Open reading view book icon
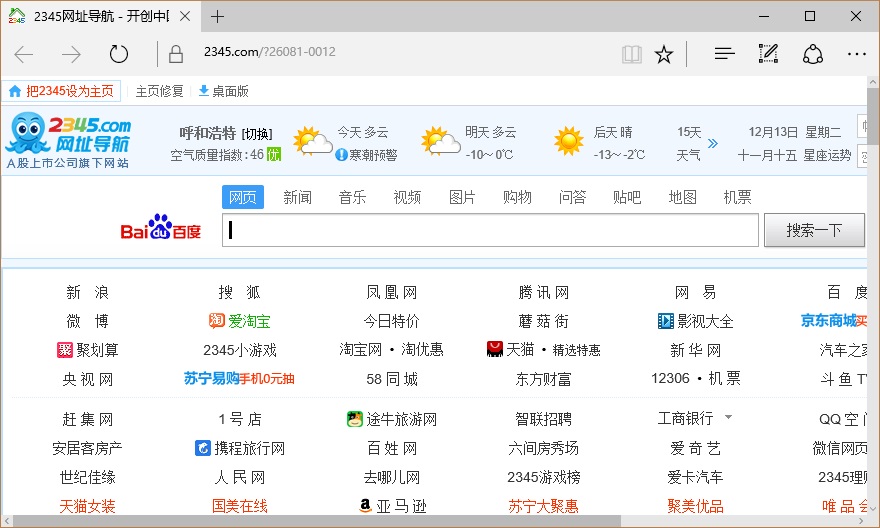The image size is (880, 528). 632,54
